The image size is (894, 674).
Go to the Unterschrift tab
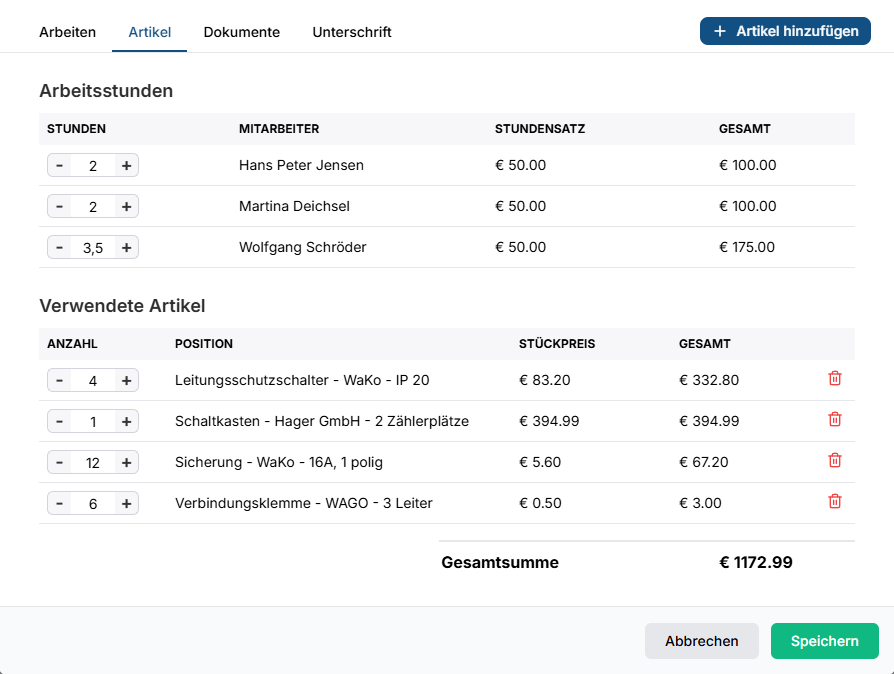tap(352, 32)
